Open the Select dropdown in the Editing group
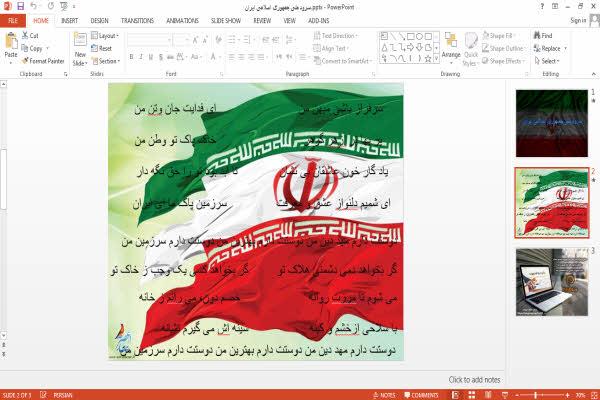This screenshot has height=400, width=600. pos(547,61)
